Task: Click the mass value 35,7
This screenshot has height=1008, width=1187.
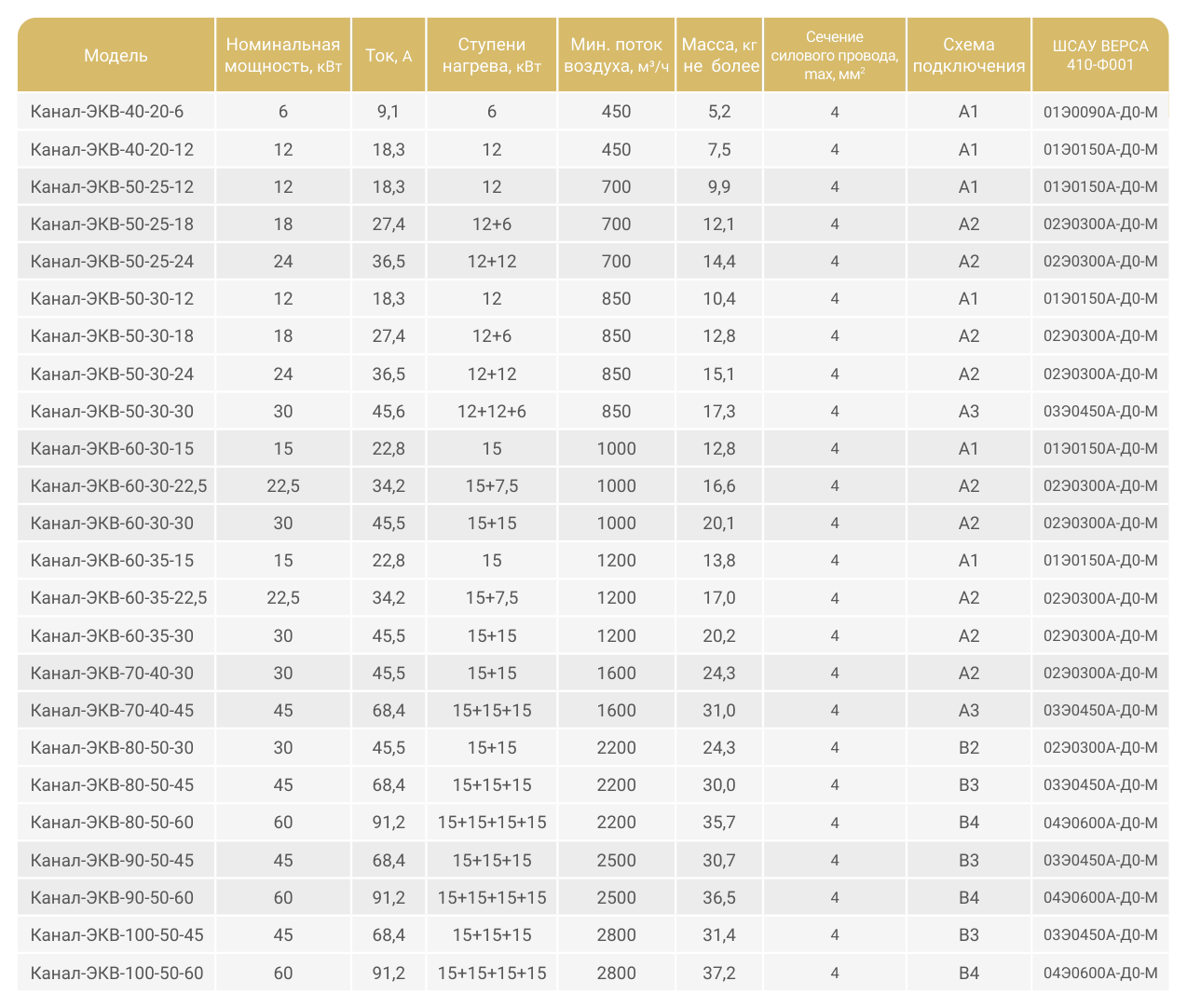Action: [719, 822]
